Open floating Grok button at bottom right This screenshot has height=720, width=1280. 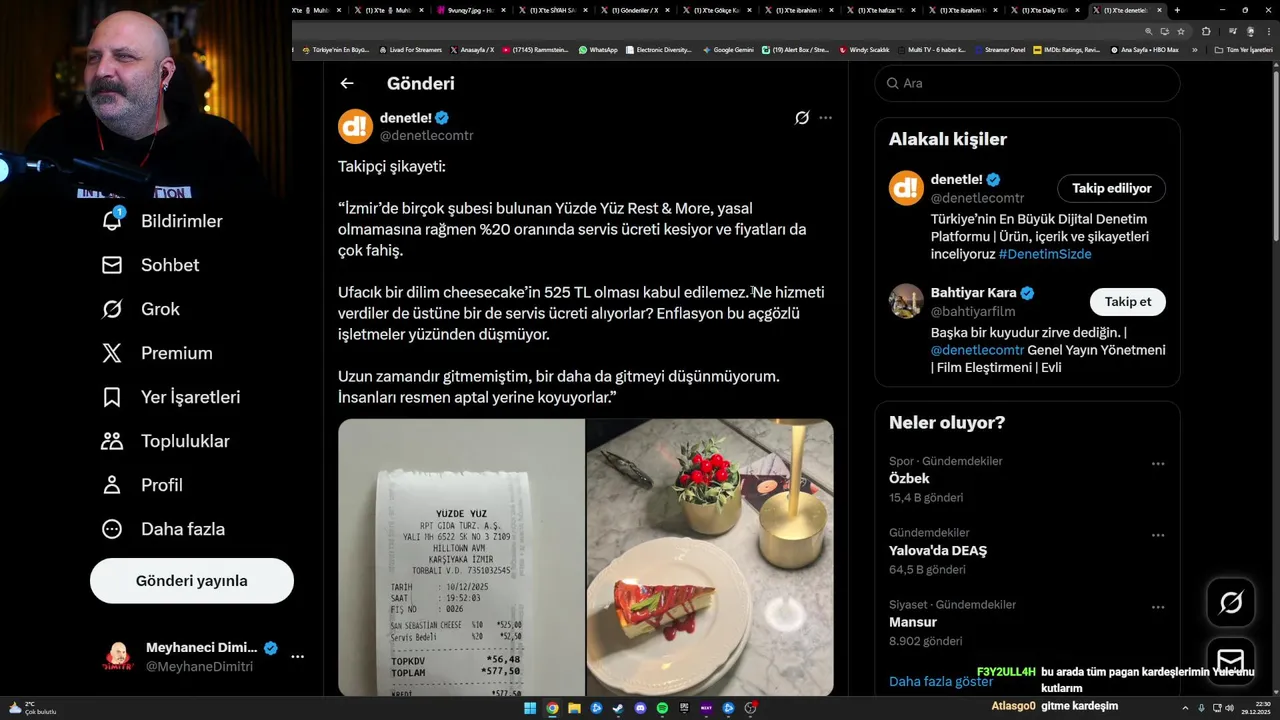[x=1230, y=602]
